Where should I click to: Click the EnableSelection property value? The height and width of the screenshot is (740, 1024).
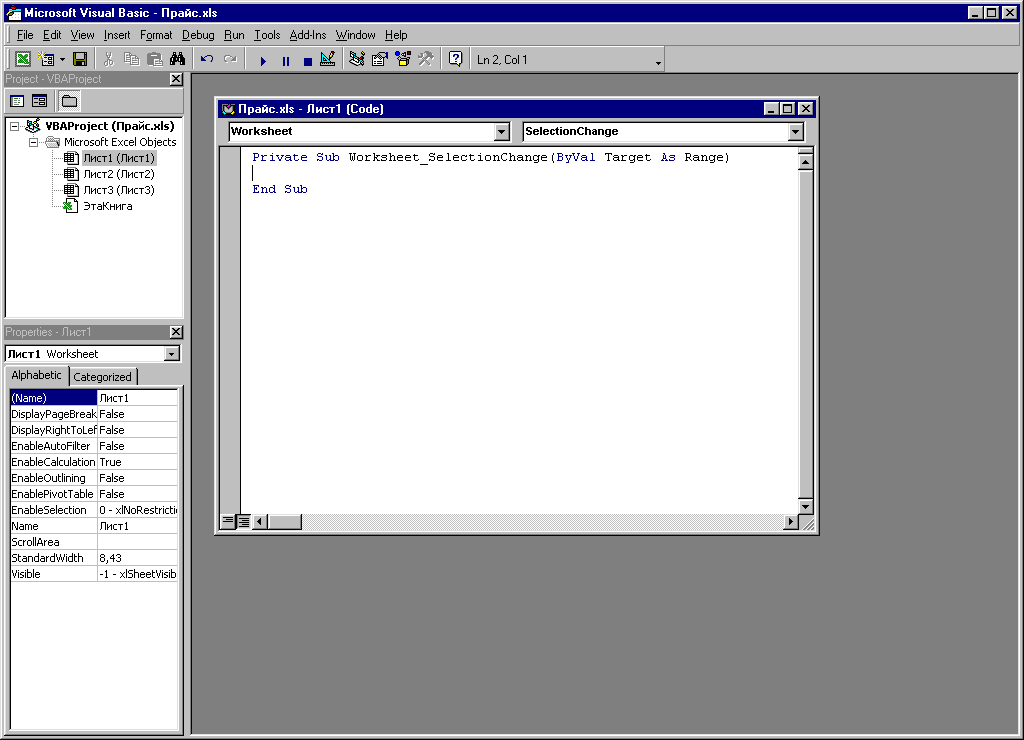point(137,510)
